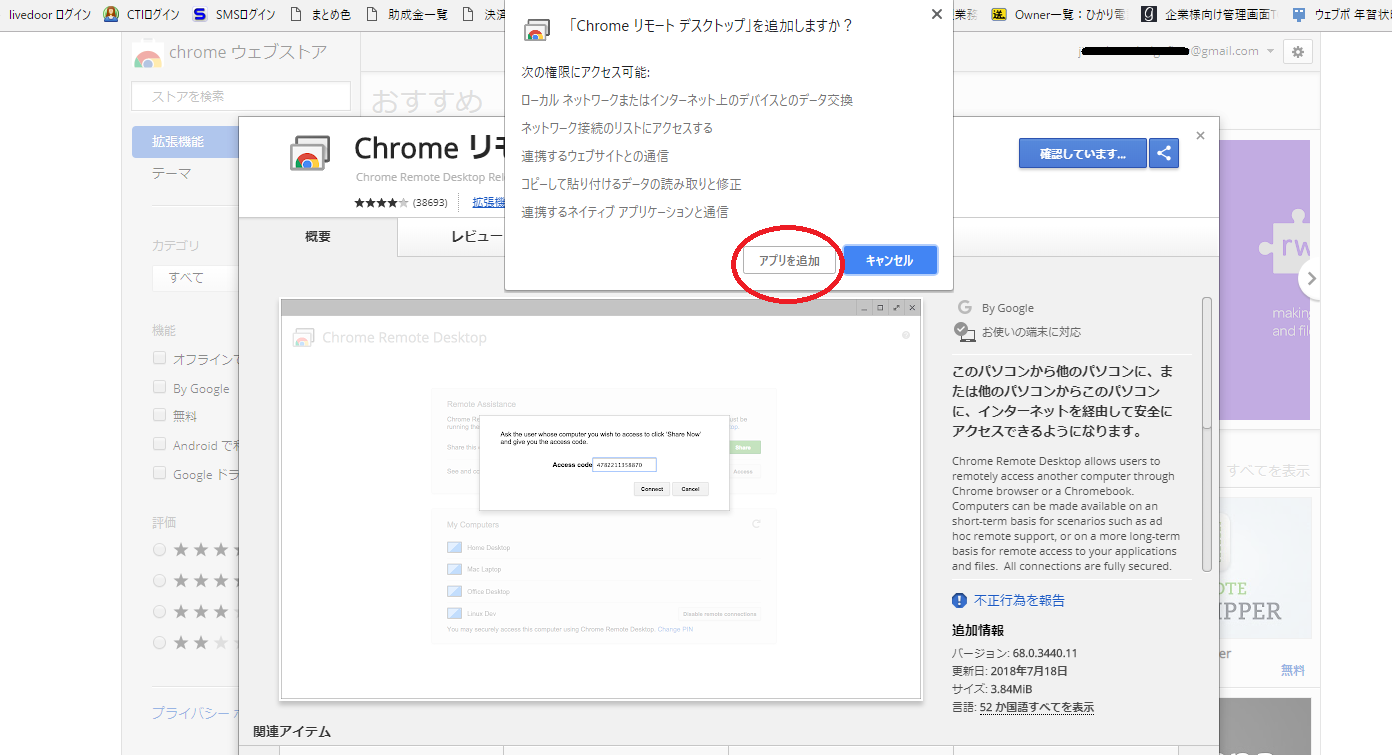The height and width of the screenshot is (755, 1392).
Task: Open the livedoor ログイン bookmark
Action: click(x=50, y=15)
